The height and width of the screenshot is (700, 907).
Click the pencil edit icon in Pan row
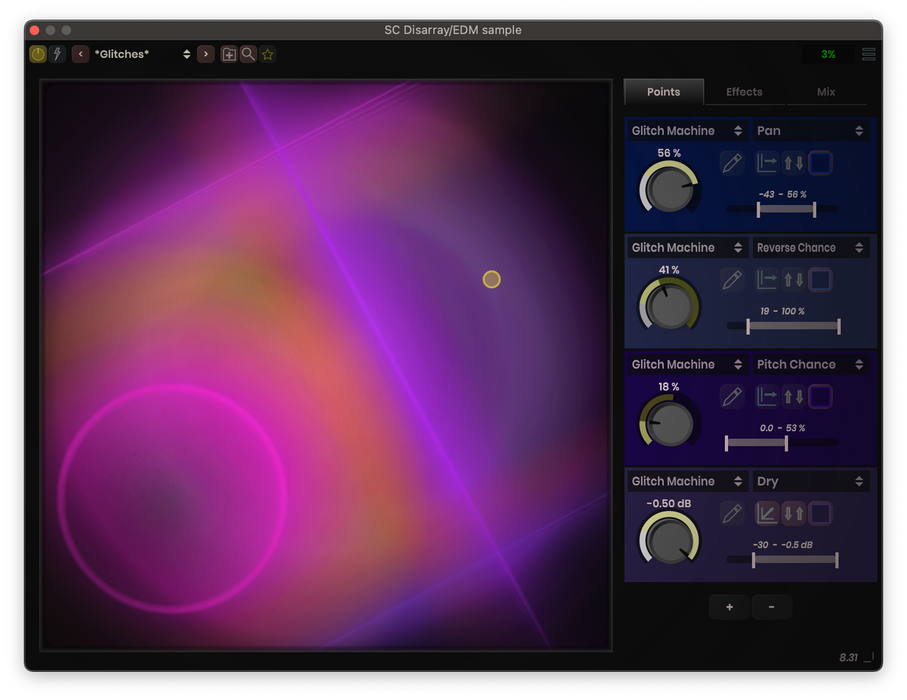click(x=732, y=163)
